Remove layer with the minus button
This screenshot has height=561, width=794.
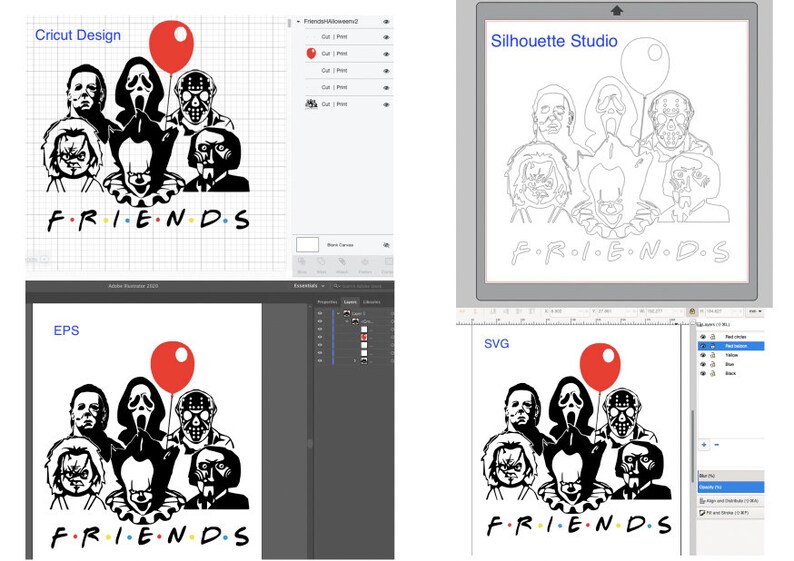[716, 445]
